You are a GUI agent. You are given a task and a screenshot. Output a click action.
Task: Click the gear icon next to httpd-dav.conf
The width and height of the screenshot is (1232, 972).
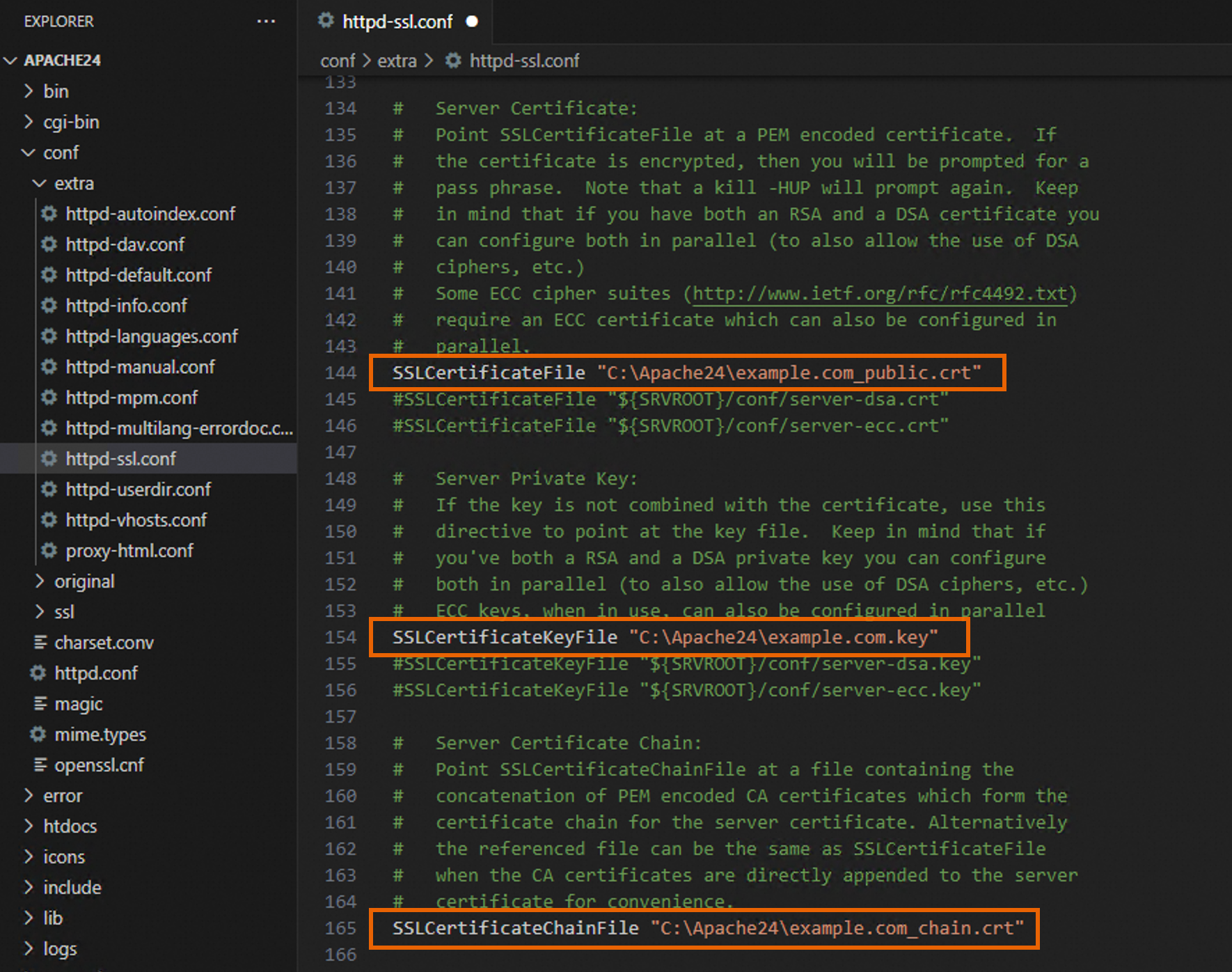47,244
